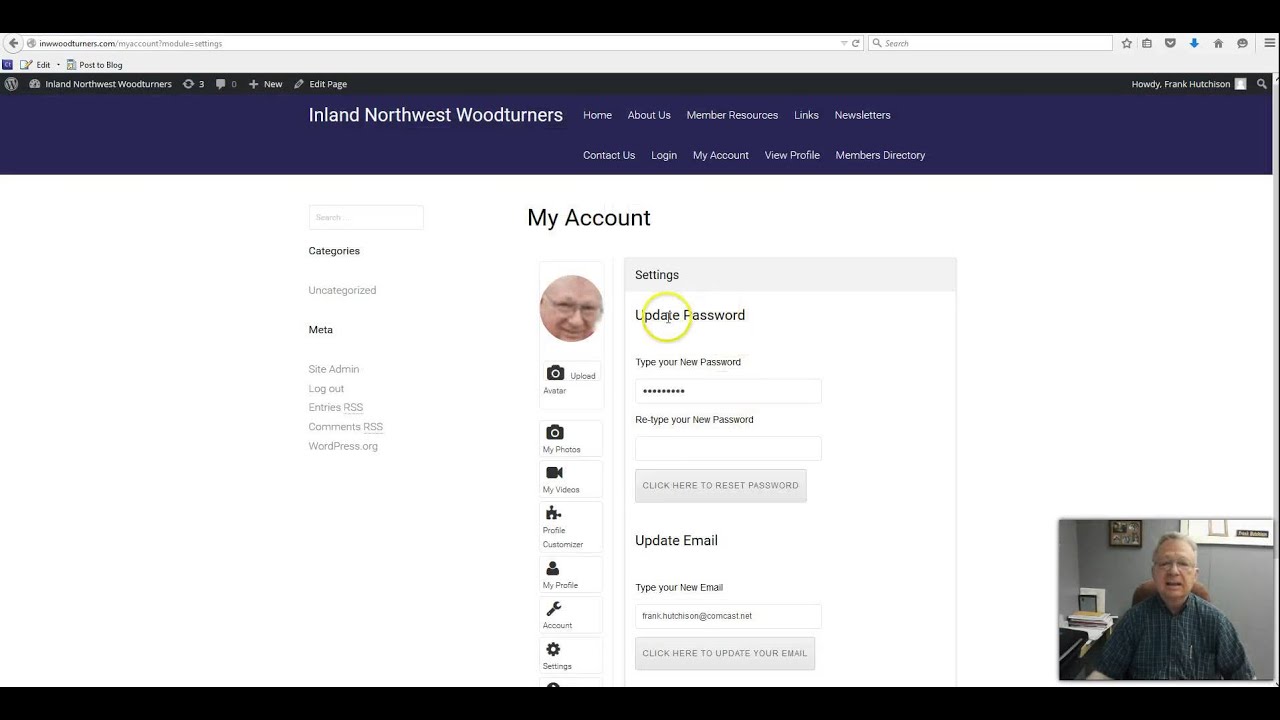Screen dimensions: 1280x720
Task: Go to the browser home page icon
Action: click(1218, 43)
